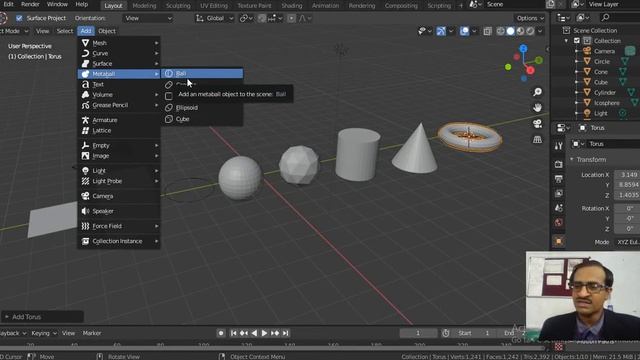Select wireframe viewport shading mode
This screenshot has width=640, height=360.
500,31
